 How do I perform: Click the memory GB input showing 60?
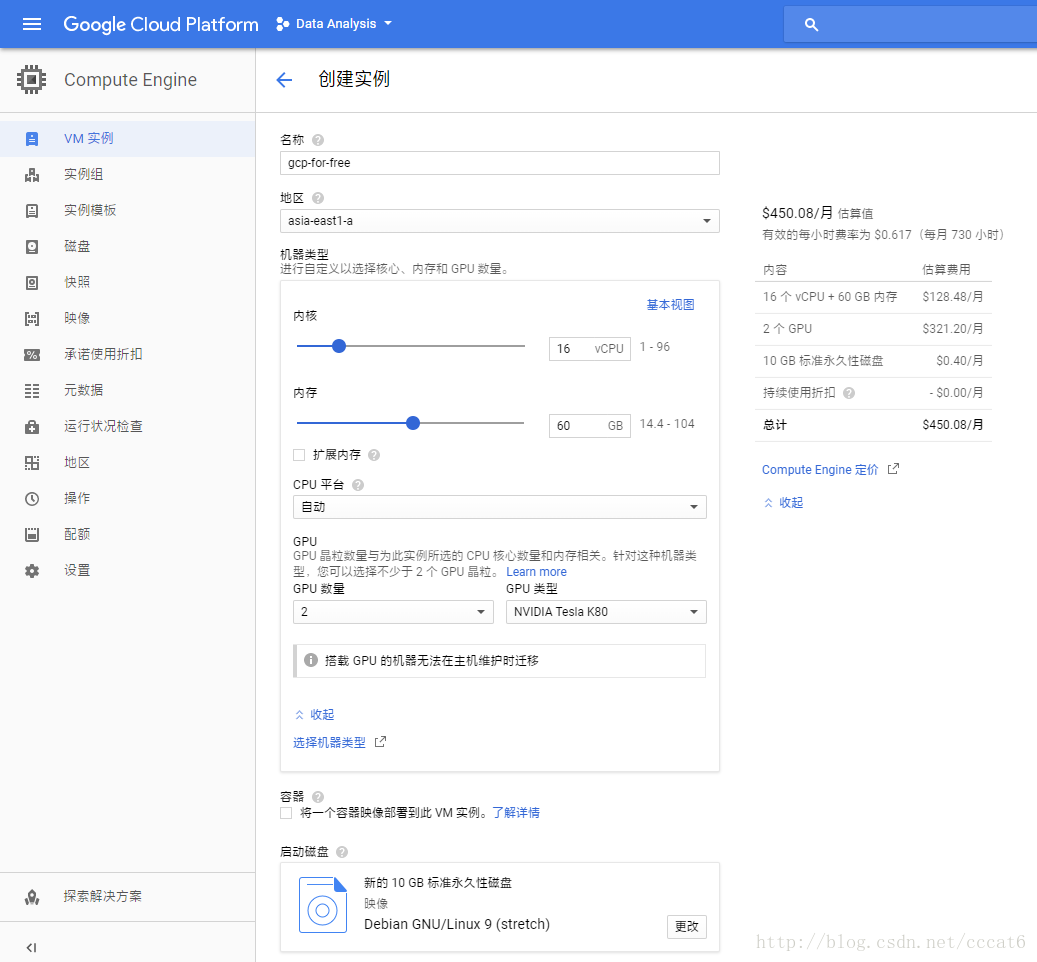(589, 426)
